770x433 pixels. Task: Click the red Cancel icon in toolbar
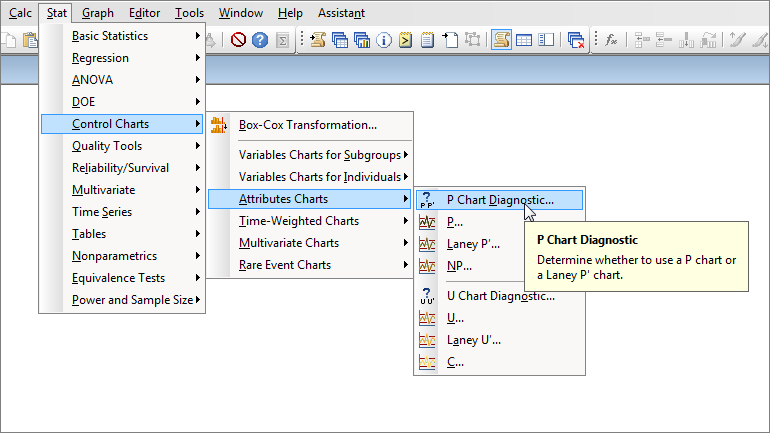239,40
